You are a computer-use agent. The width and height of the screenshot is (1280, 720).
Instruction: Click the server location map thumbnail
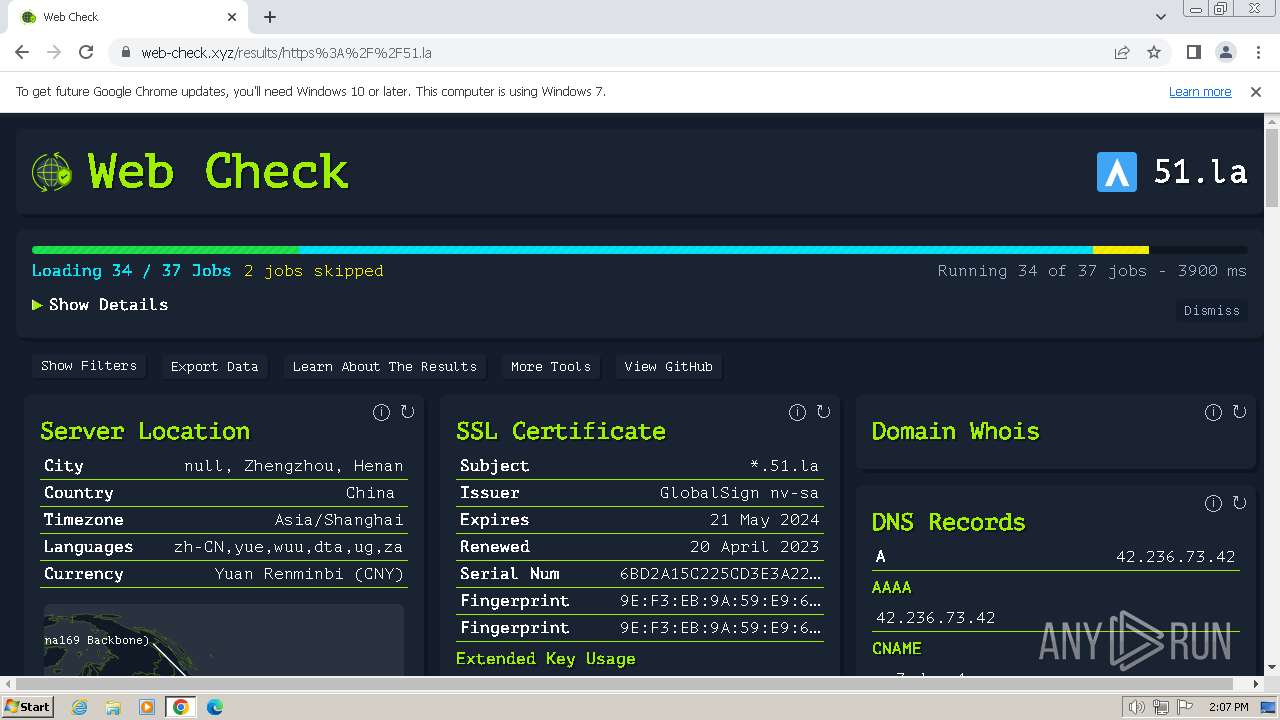[224, 640]
